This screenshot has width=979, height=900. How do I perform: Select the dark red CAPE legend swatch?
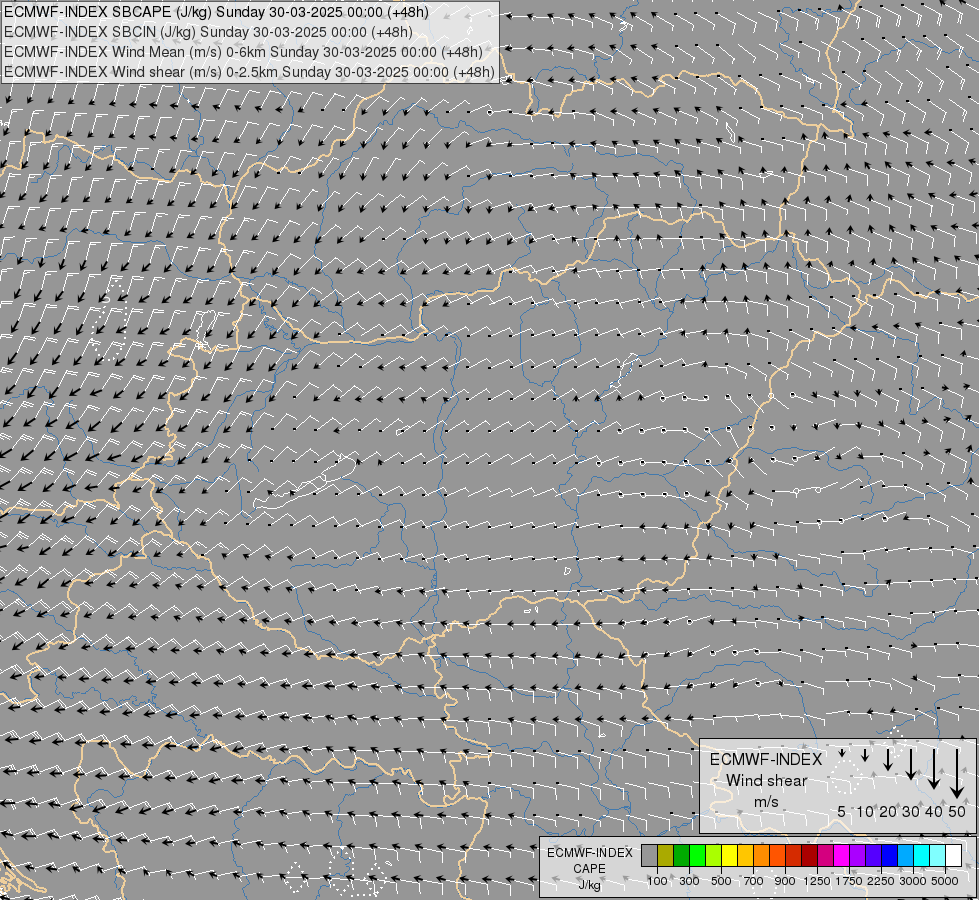pos(810,855)
